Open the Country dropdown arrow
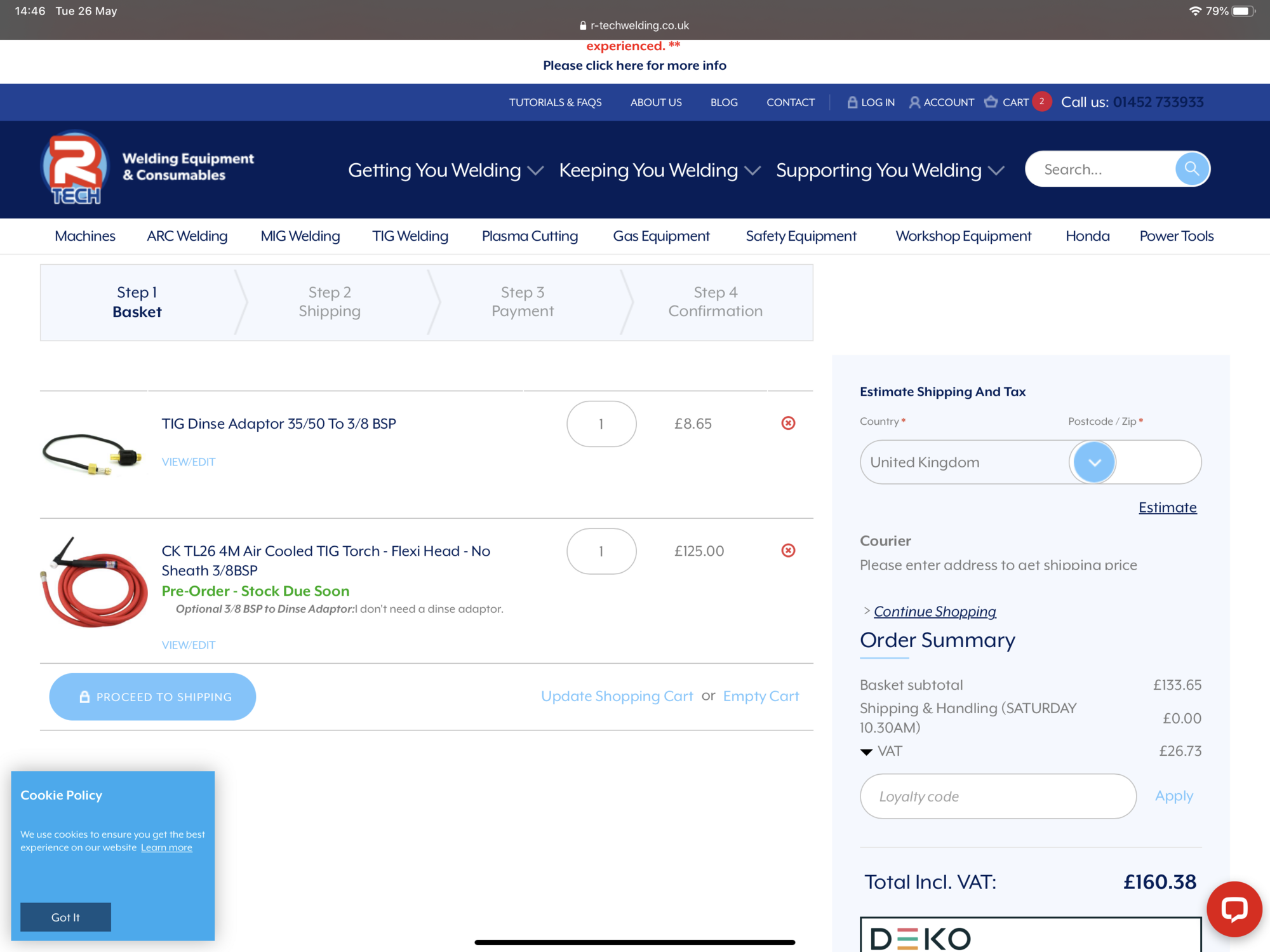Image resolution: width=1270 pixels, height=952 pixels. click(1093, 462)
